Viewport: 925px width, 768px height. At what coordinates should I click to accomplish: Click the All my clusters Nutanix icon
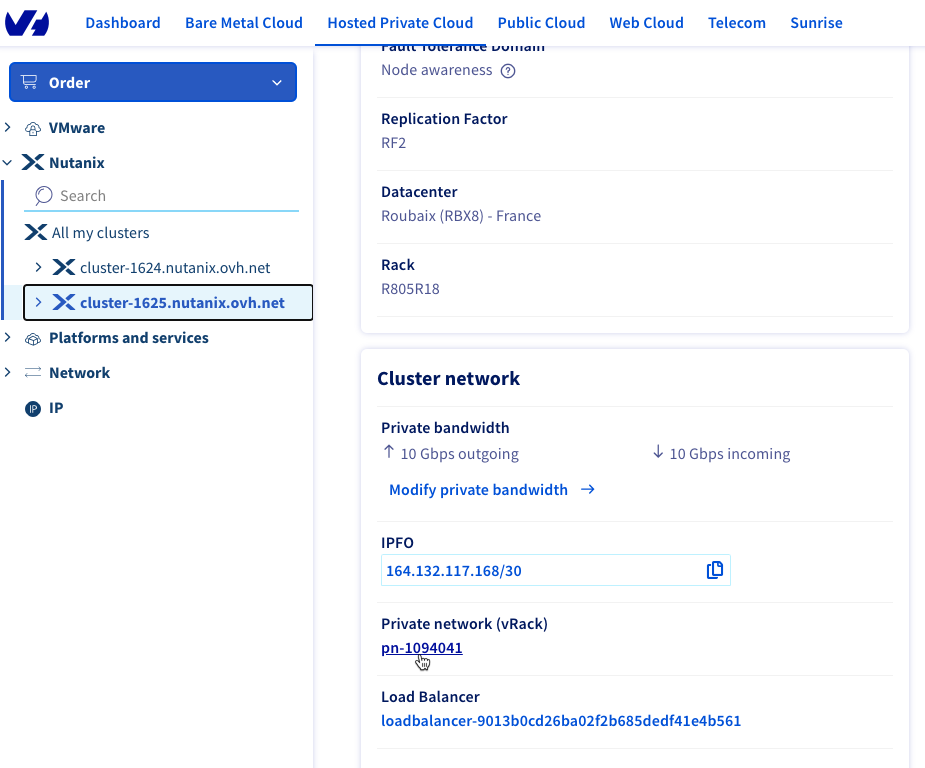click(x=35, y=232)
